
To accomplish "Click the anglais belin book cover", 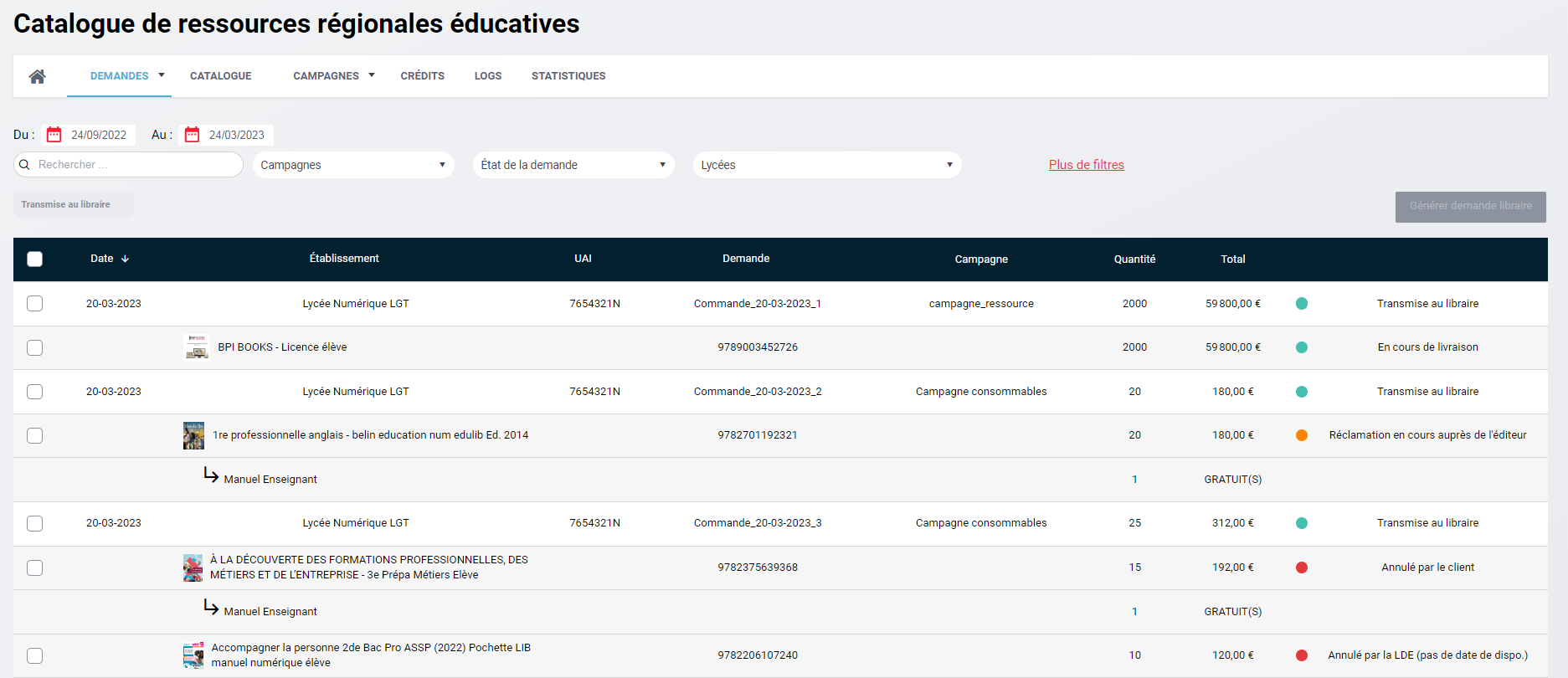I will 193,435.
